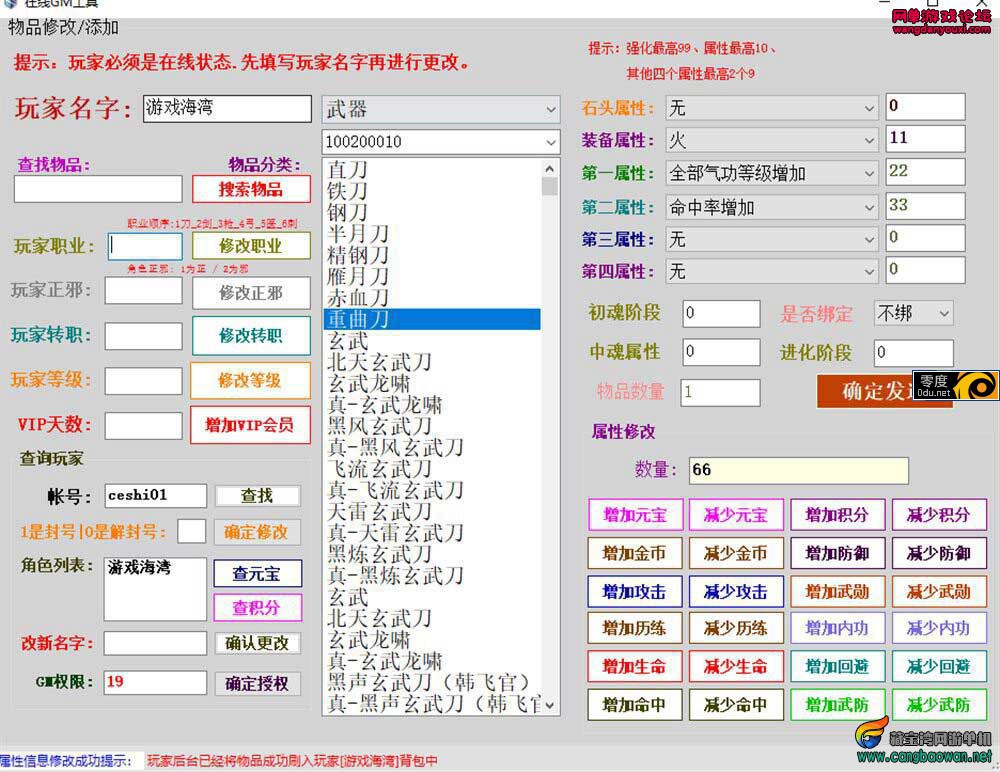Open the 石头属性 dropdown
The height and width of the screenshot is (772, 1000).
(x=772, y=108)
